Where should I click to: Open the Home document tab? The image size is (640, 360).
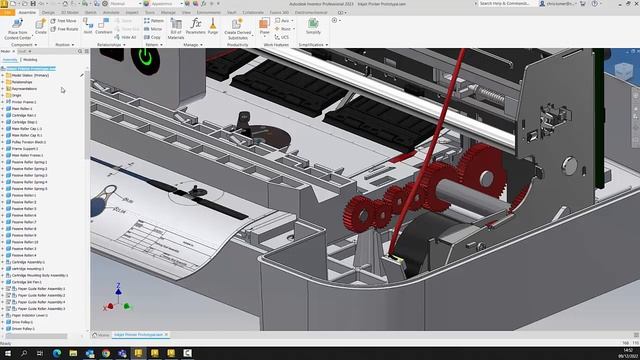click(x=101, y=335)
